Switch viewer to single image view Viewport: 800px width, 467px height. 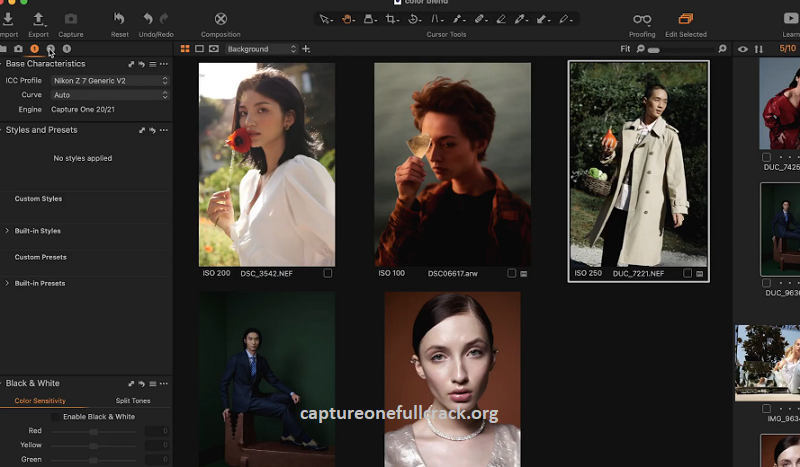pyautogui.click(x=199, y=49)
